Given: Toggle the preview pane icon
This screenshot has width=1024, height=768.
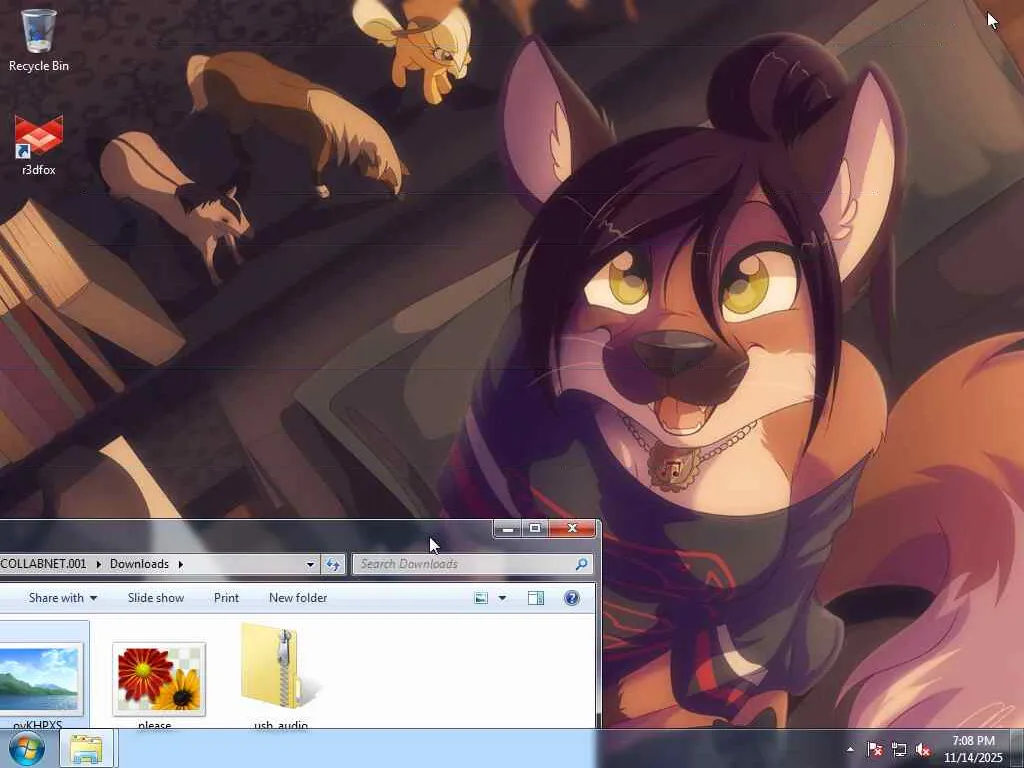Looking at the screenshot, I should point(536,598).
